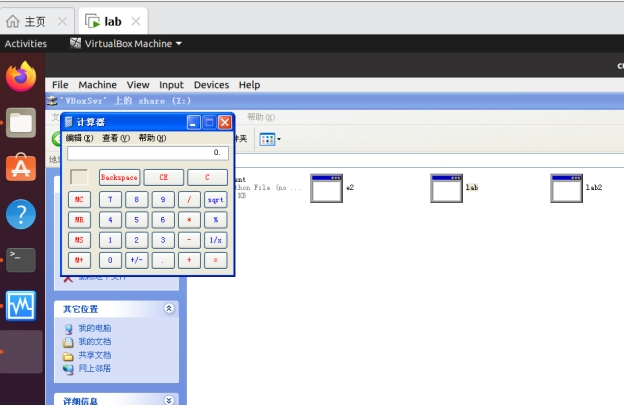Click the calculator C clear button
The width and height of the screenshot is (624, 406).
point(207,178)
